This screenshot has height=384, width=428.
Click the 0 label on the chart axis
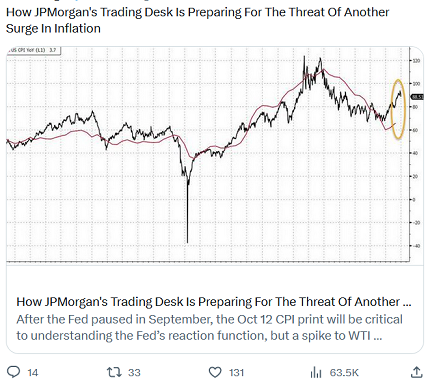tap(414, 200)
